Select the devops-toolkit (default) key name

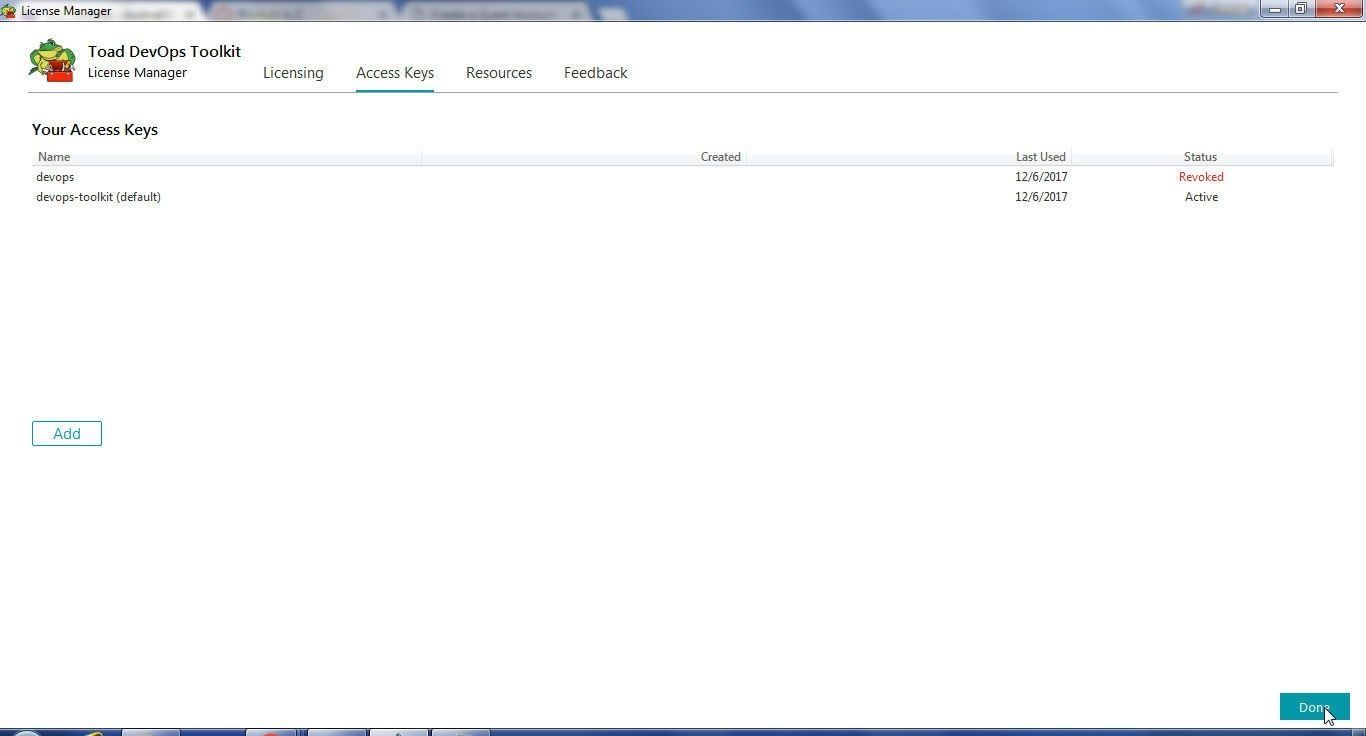click(x=98, y=197)
